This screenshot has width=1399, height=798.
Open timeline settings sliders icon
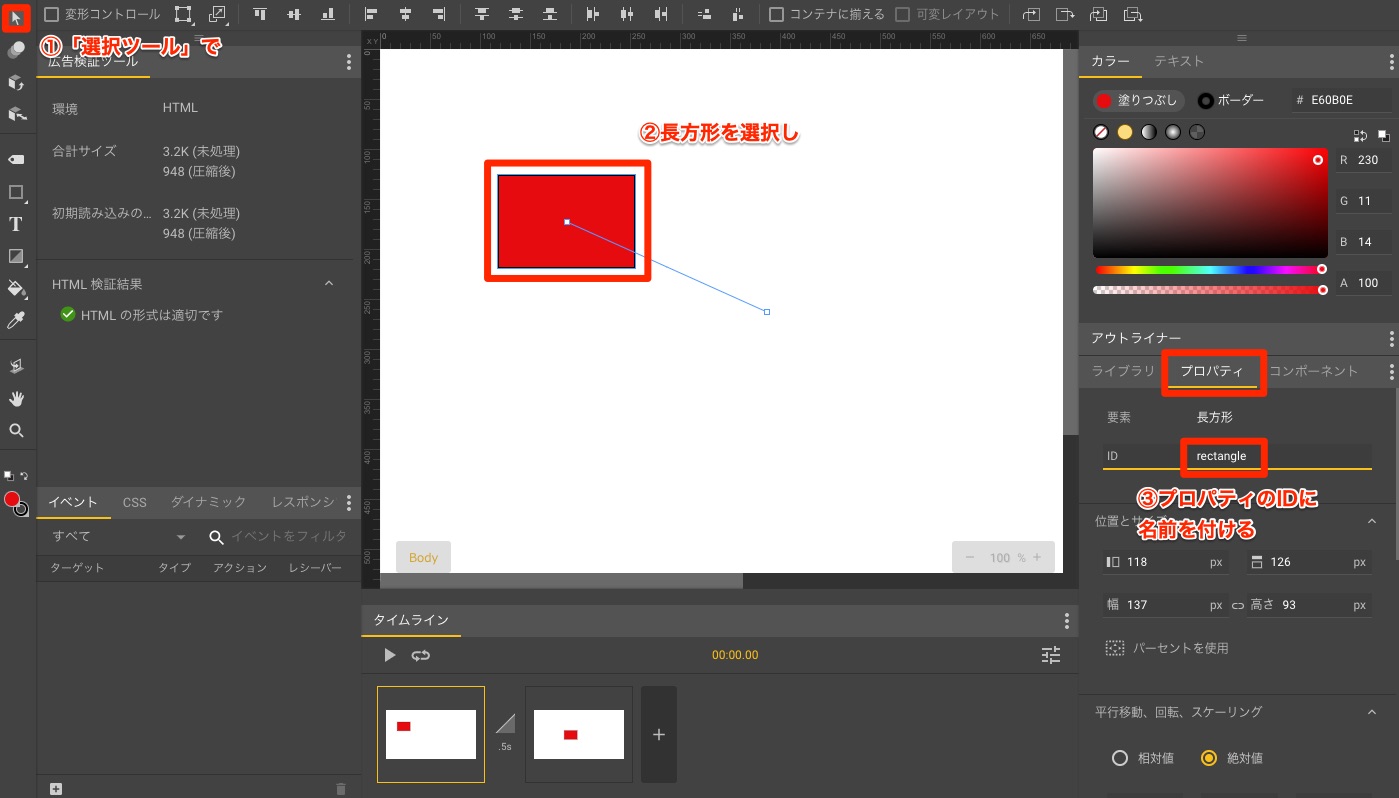(x=1051, y=655)
